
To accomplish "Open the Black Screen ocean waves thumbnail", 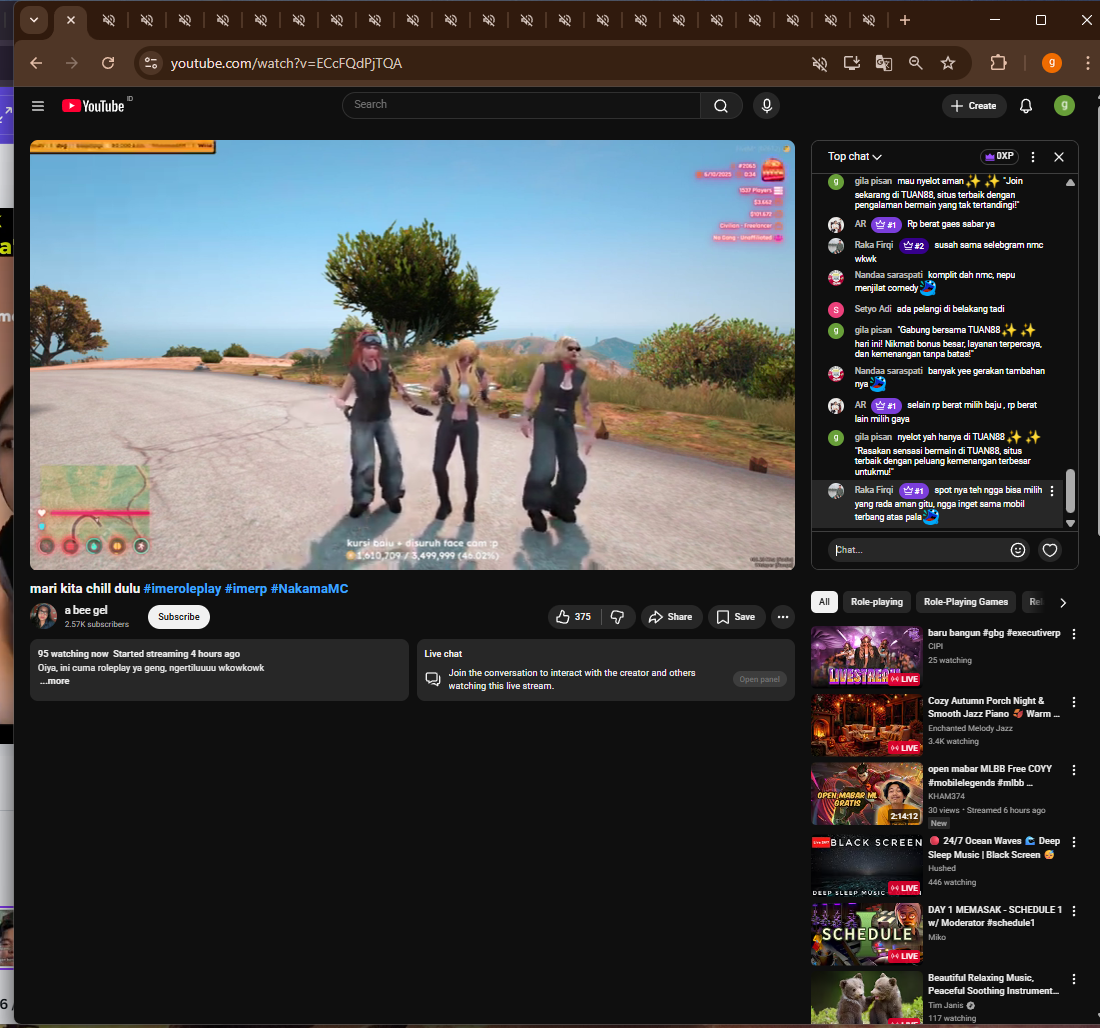I will click(866, 865).
